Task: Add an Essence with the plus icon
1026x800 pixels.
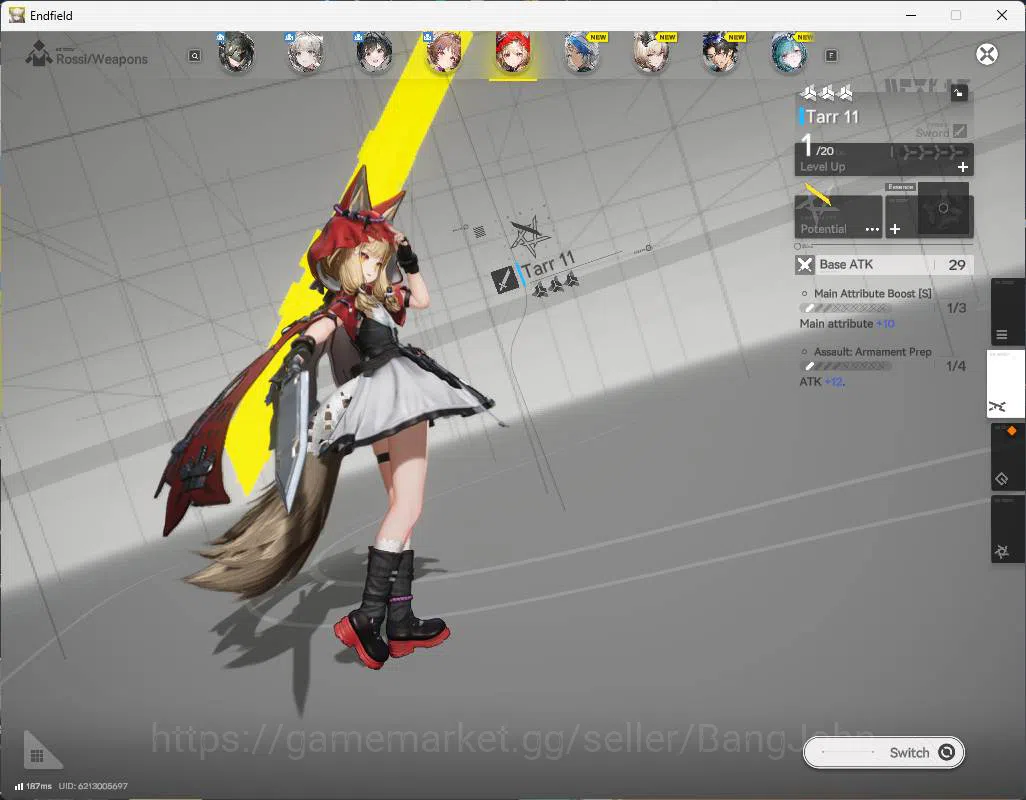Action: pos(895,229)
